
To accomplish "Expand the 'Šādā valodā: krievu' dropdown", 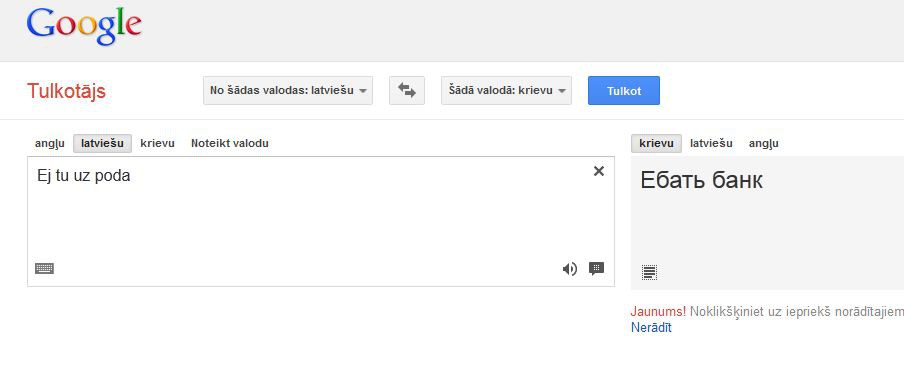I will tap(506, 91).
